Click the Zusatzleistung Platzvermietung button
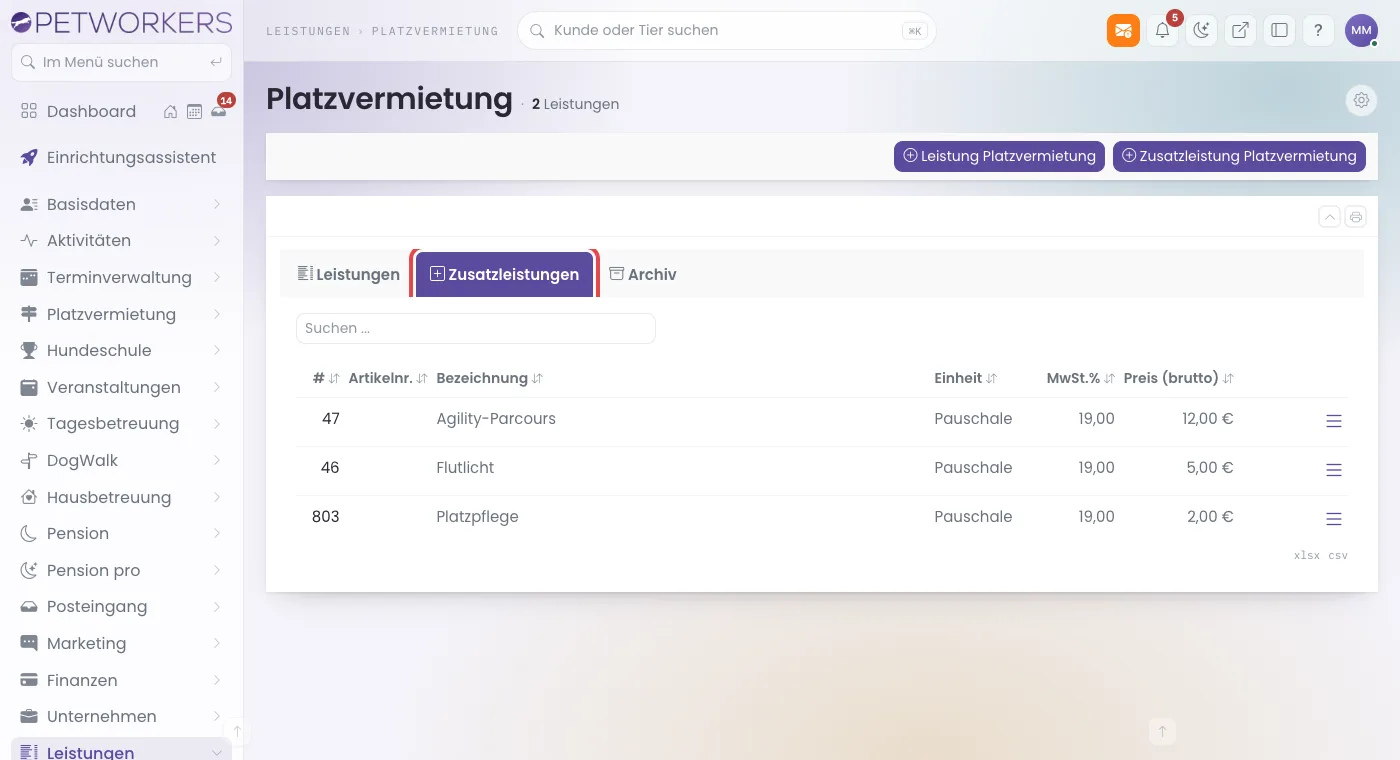Screen dimensions: 1400x760 coord(1239,156)
